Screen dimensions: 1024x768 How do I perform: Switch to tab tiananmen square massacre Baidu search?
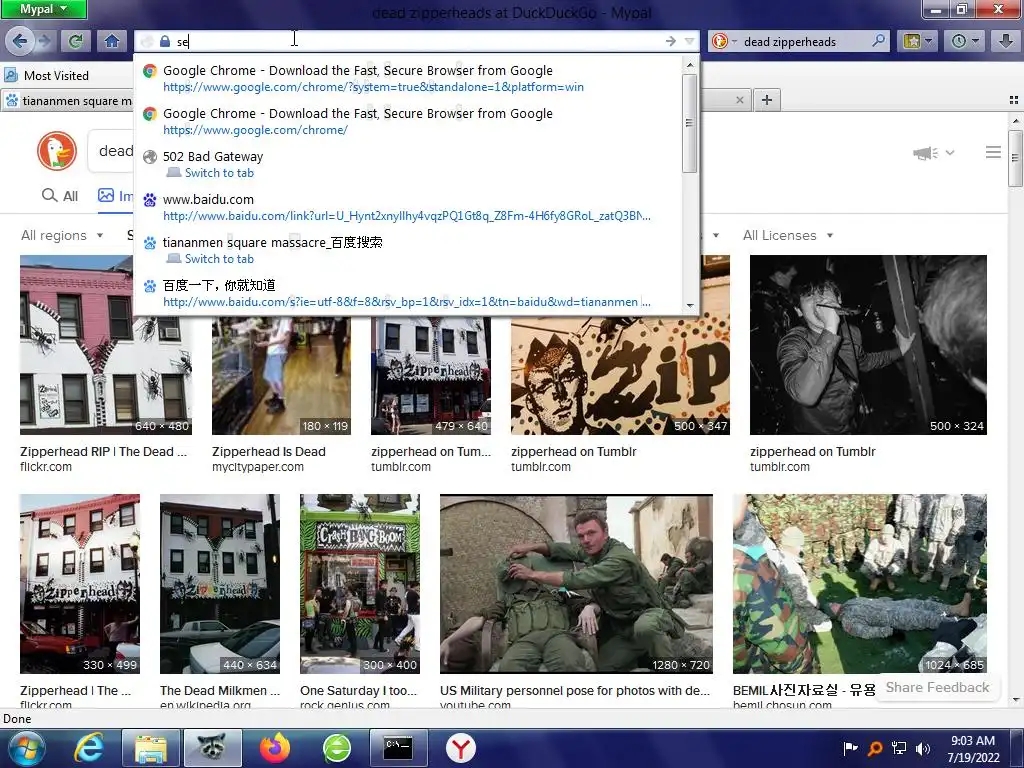pos(409,250)
